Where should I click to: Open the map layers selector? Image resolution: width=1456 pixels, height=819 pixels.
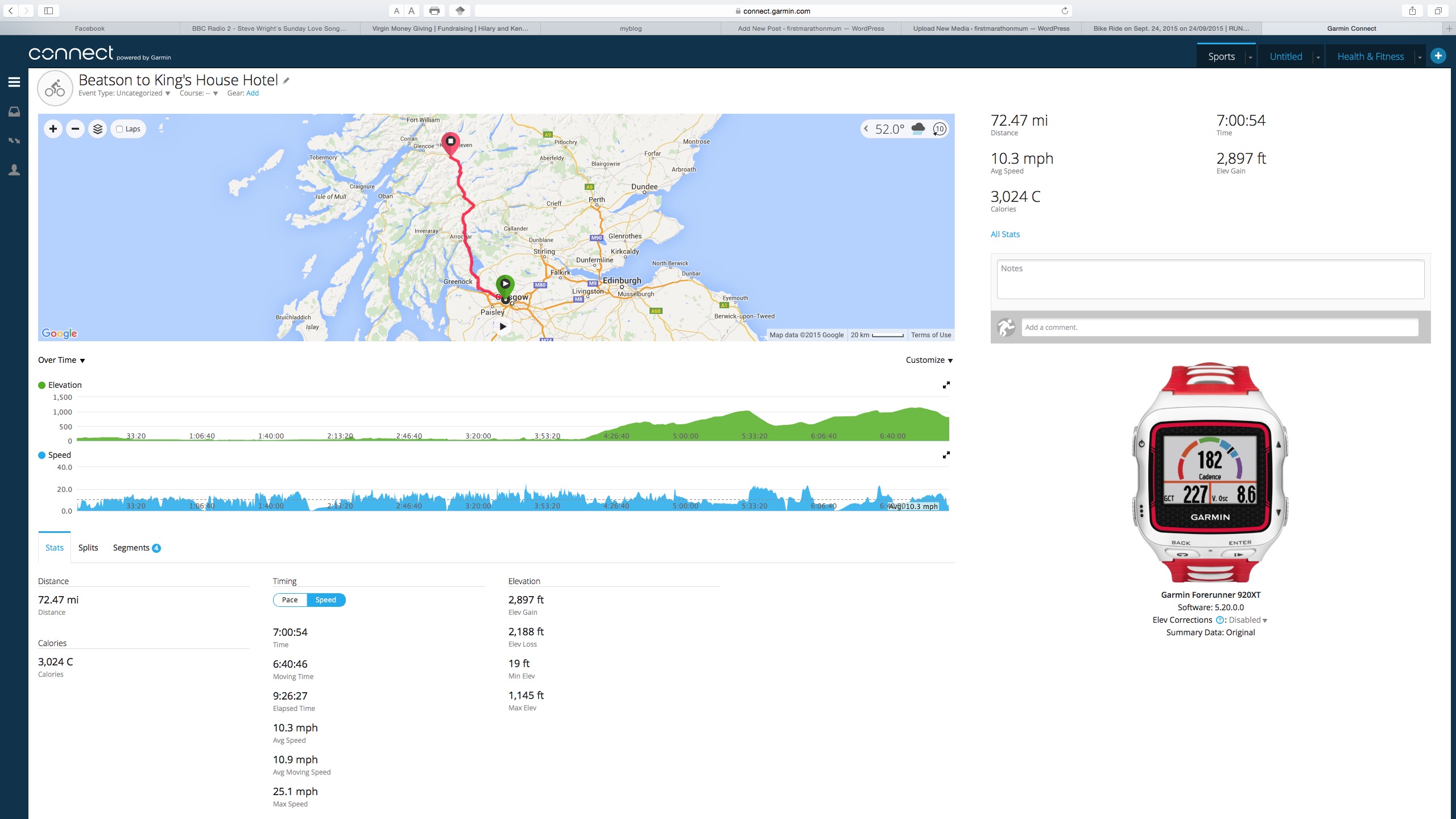tap(98, 129)
